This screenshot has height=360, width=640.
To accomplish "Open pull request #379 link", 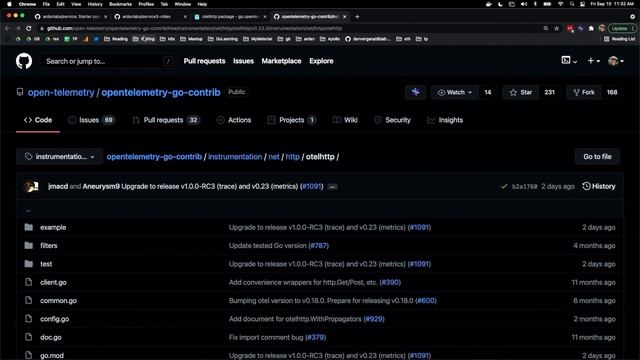I will pos(316,338).
